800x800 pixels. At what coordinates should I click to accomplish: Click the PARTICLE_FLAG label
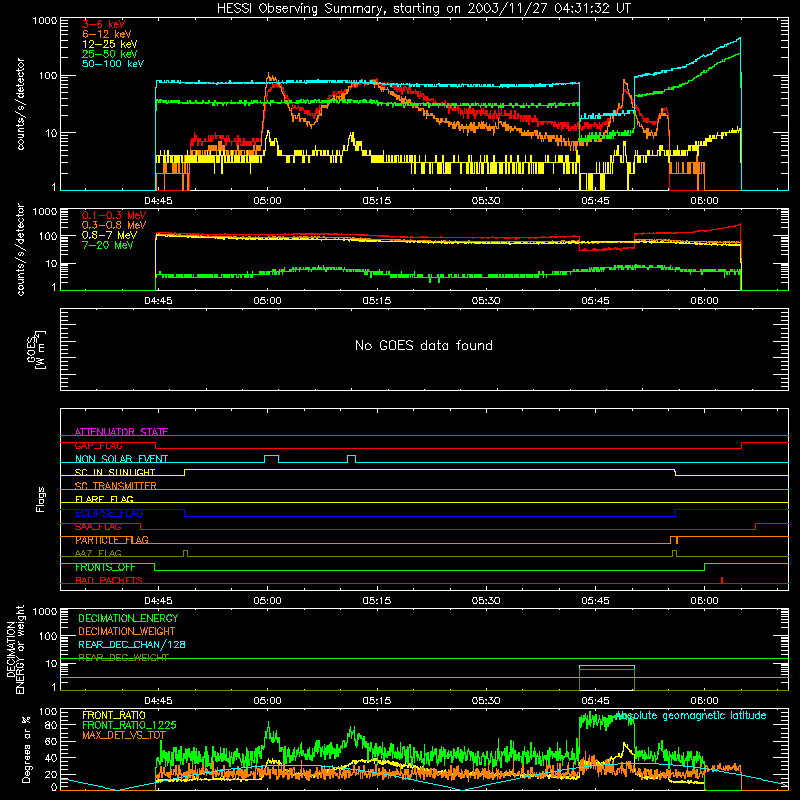tap(111, 540)
